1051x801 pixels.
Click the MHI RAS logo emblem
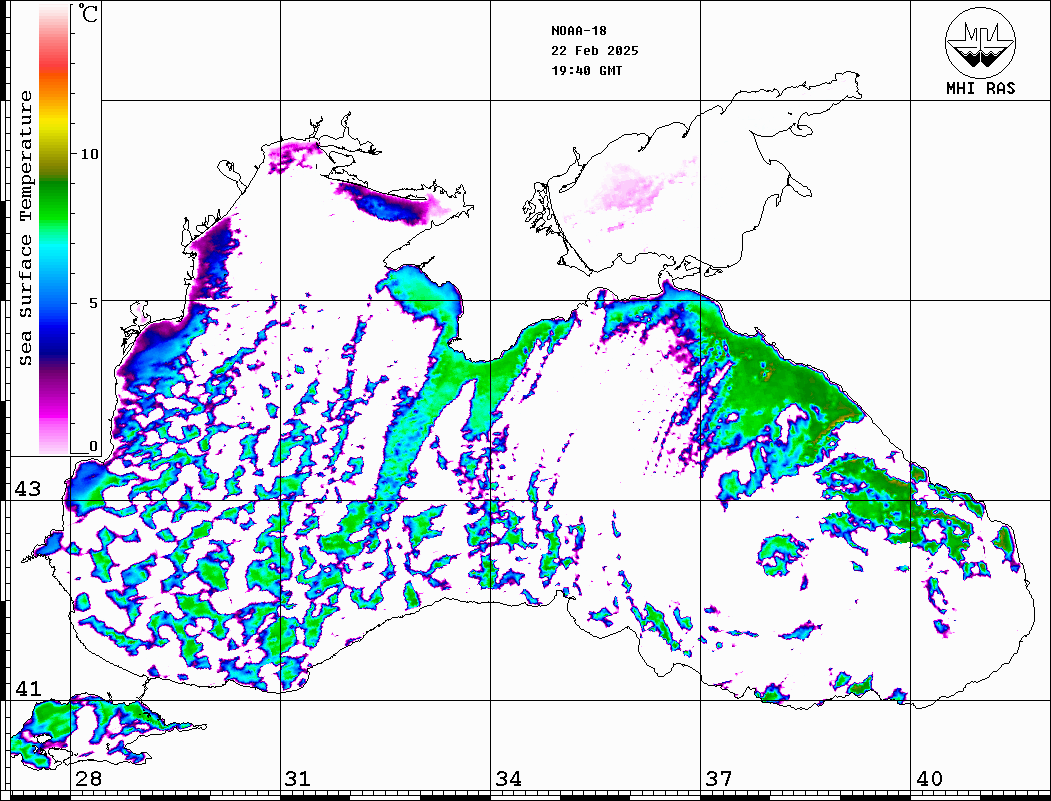pyautogui.click(x=981, y=42)
